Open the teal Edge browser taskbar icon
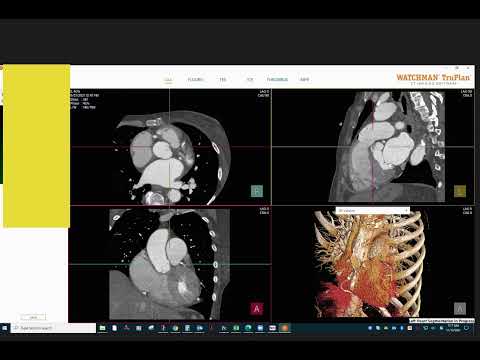This screenshot has width=480, height=360. point(248,328)
